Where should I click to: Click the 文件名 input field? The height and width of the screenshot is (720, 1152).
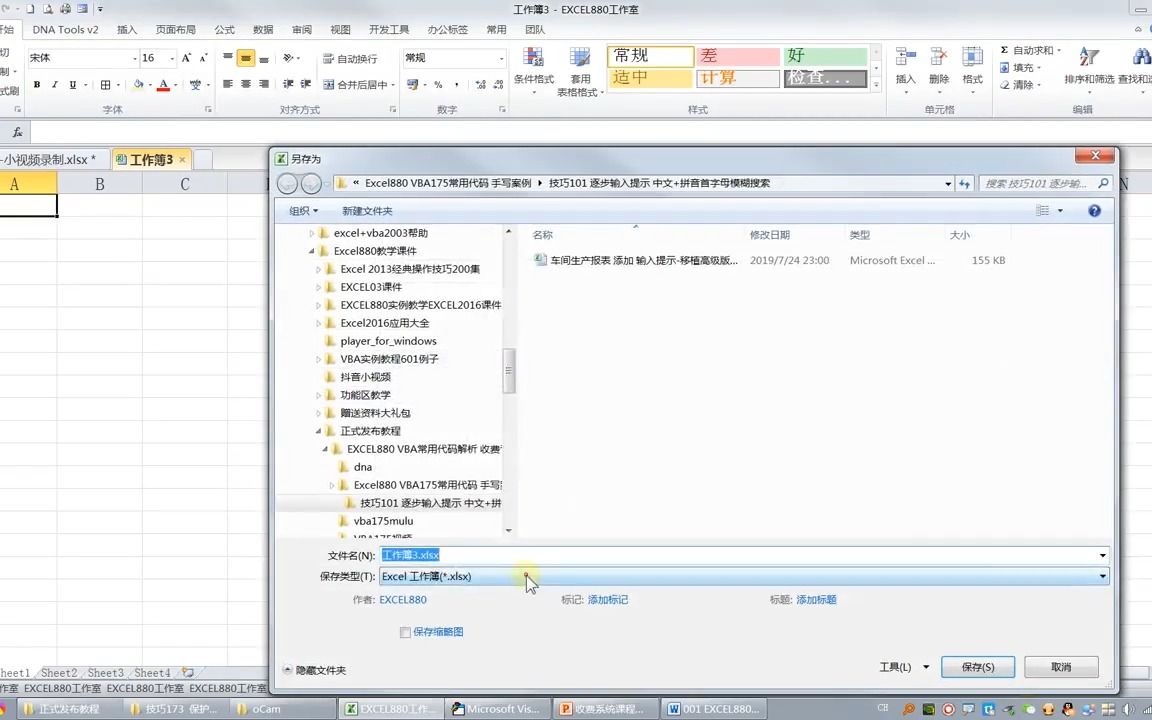pos(738,555)
